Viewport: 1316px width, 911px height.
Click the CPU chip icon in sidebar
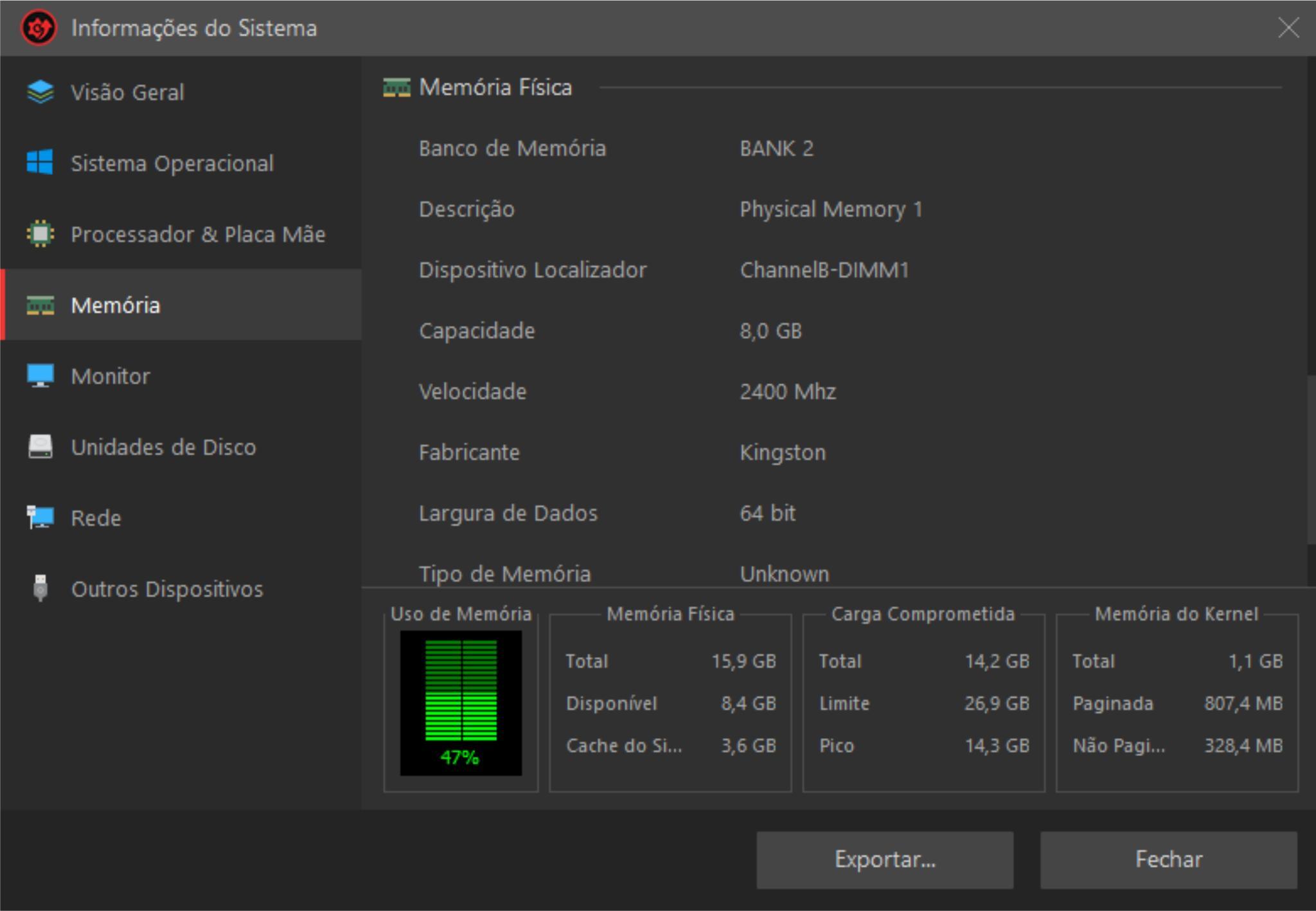point(40,233)
